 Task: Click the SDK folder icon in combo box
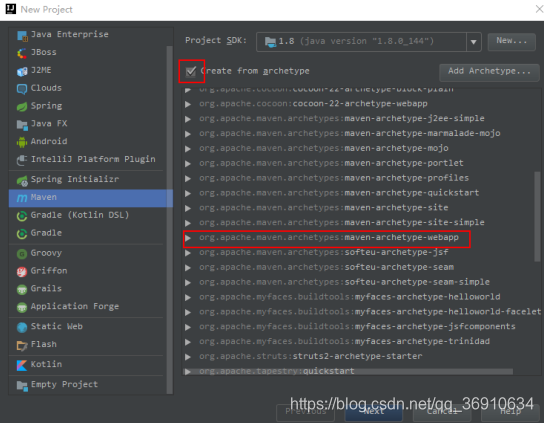(x=270, y=42)
